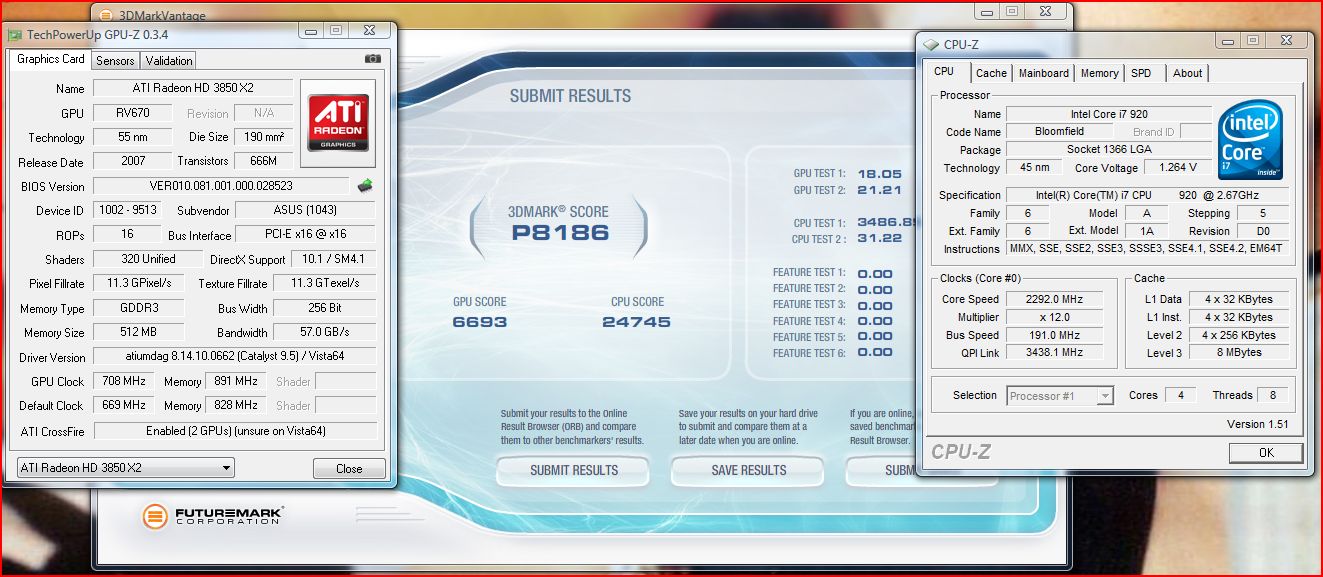Click the QPI Link 3438.1 MHz field
Image resolution: width=1323 pixels, height=577 pixels.
pos(1055,352)
